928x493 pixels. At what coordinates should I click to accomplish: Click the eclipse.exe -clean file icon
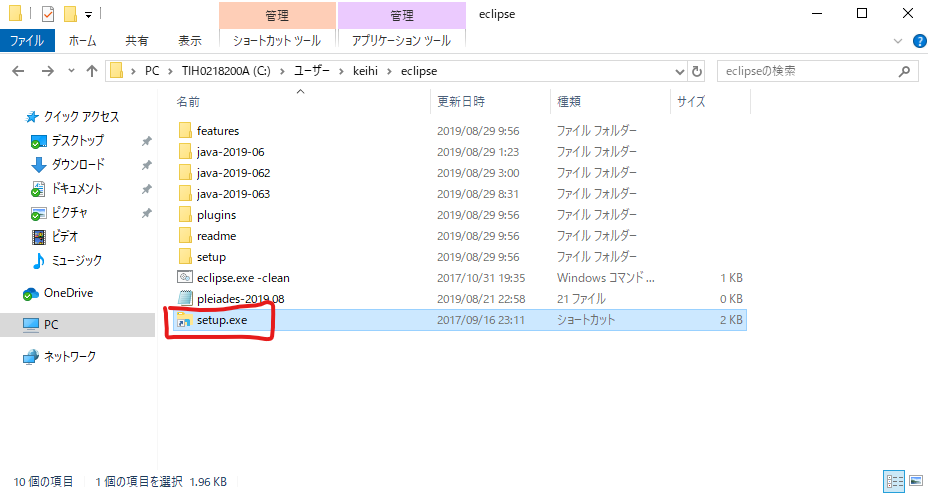[x=185, y=277]
